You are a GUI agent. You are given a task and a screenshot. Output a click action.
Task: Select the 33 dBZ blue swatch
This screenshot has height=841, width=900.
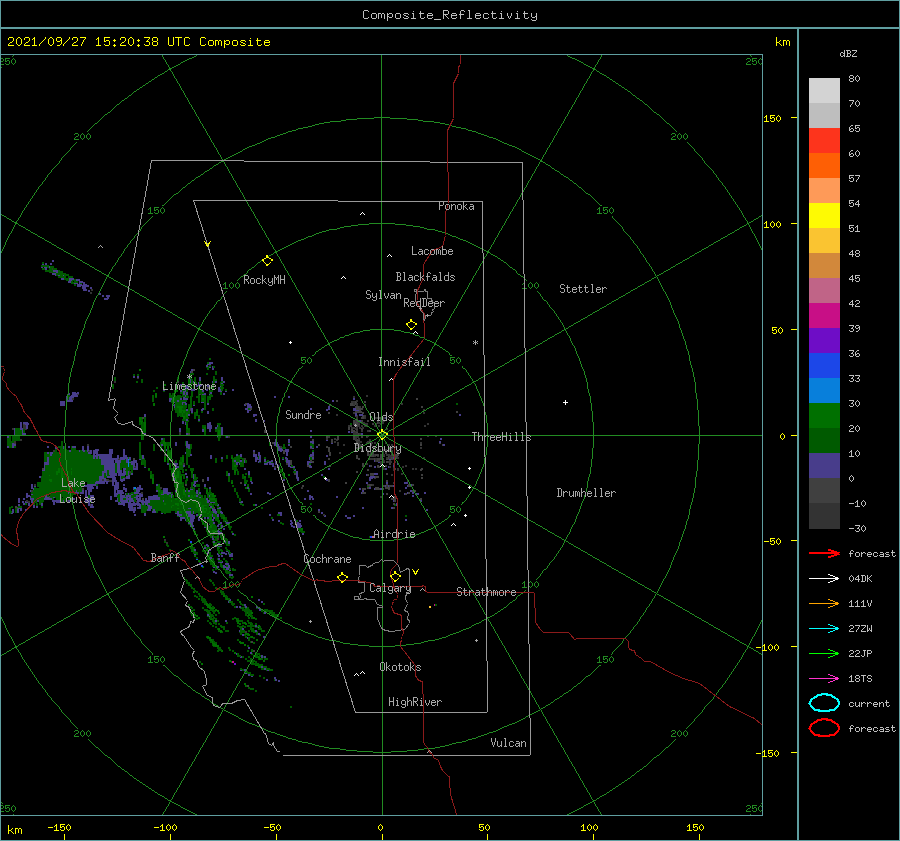824,390
